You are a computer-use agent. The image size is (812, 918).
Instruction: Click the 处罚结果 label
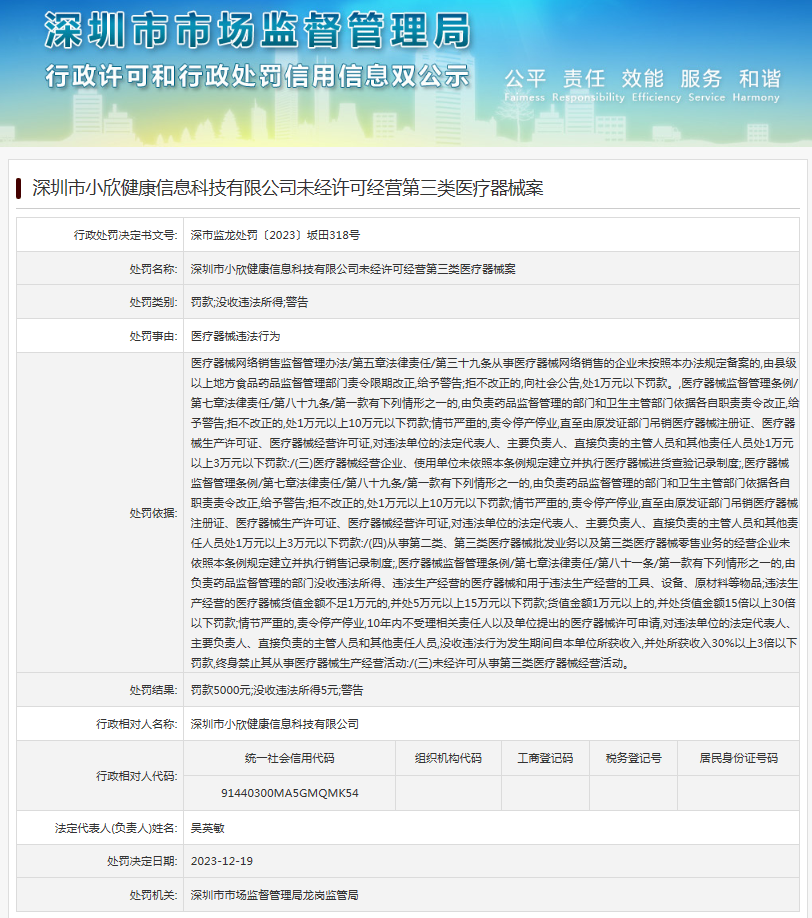tap(153, 690)
